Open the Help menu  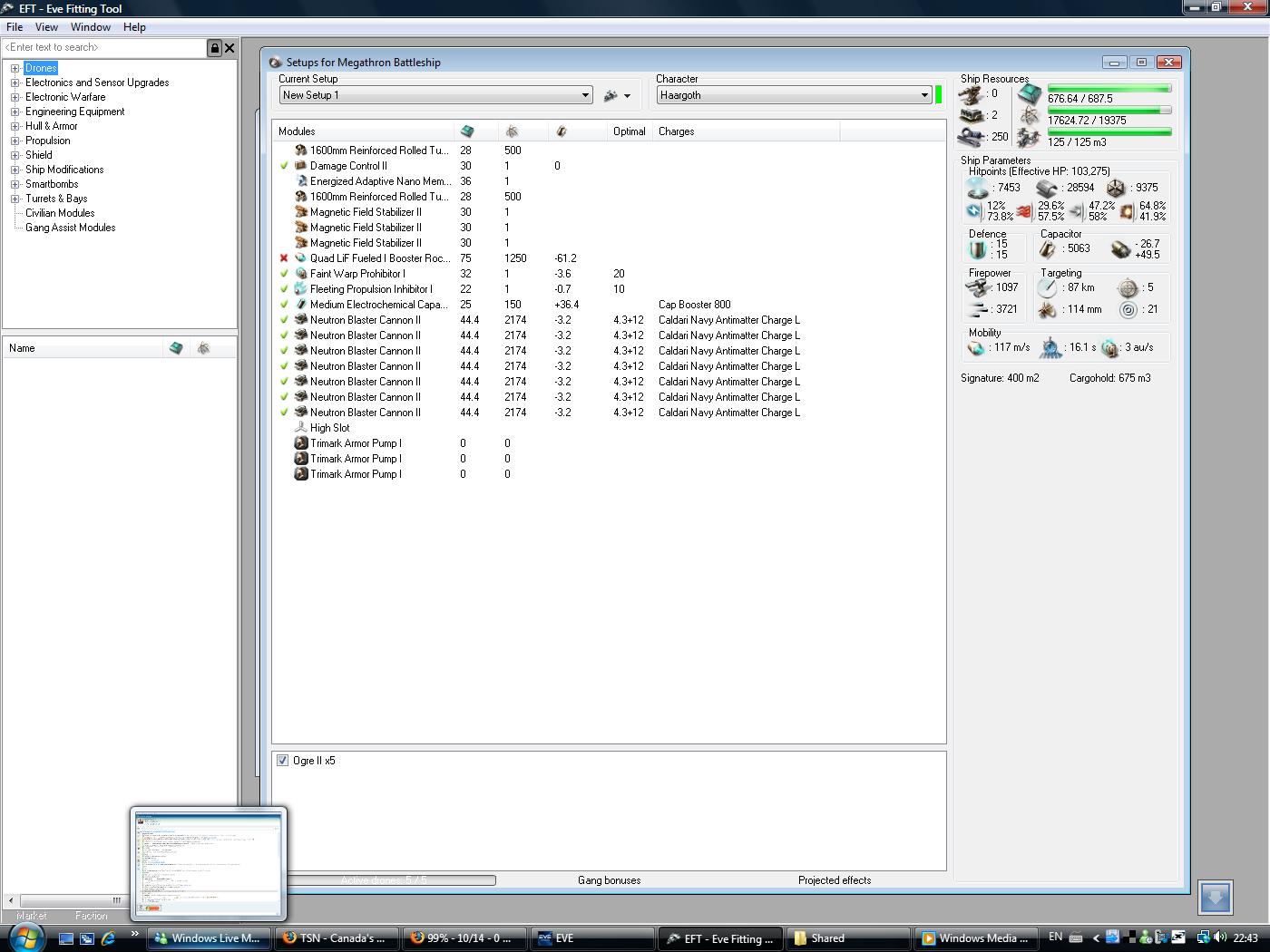[134, 27]
